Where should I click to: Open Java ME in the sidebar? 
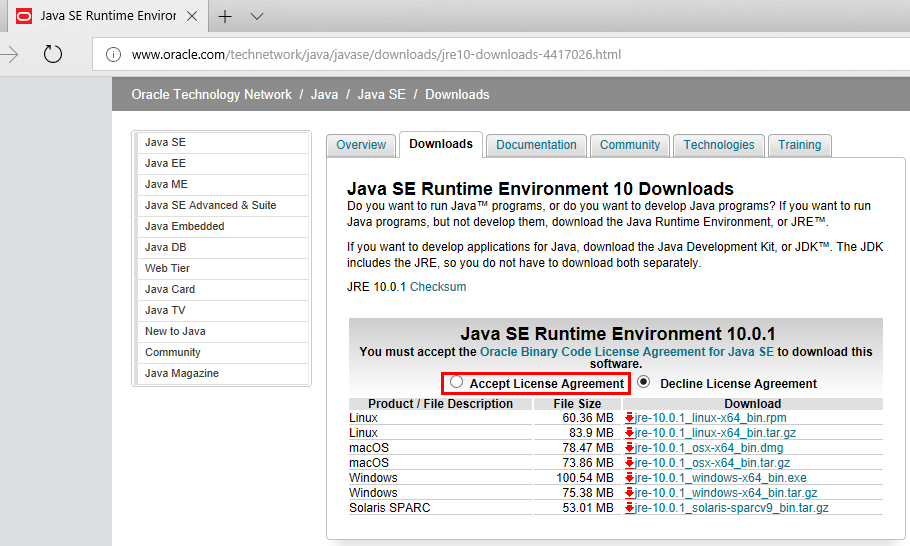(222, 185)
